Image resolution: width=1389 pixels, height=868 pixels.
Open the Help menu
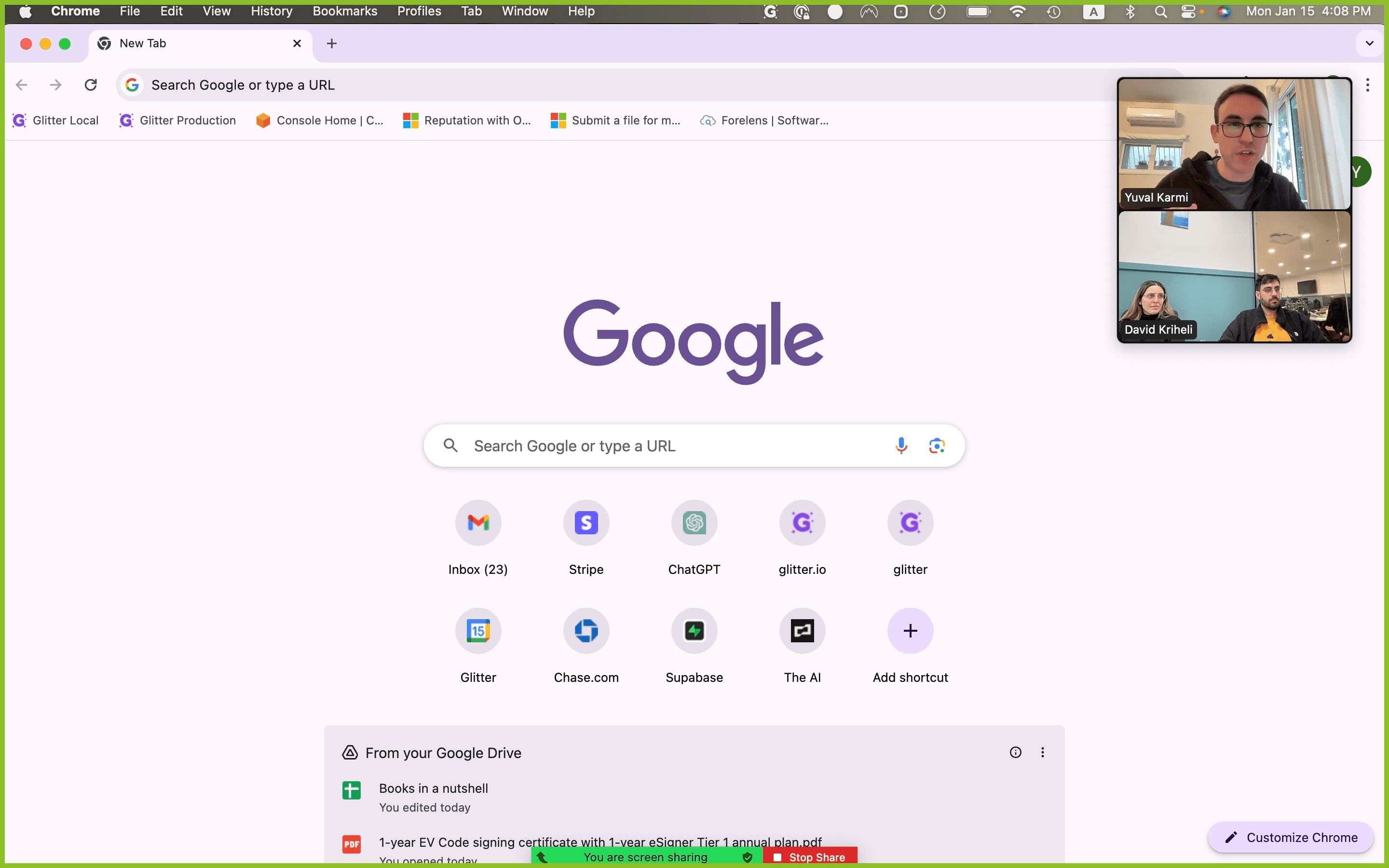pos(581,11)
